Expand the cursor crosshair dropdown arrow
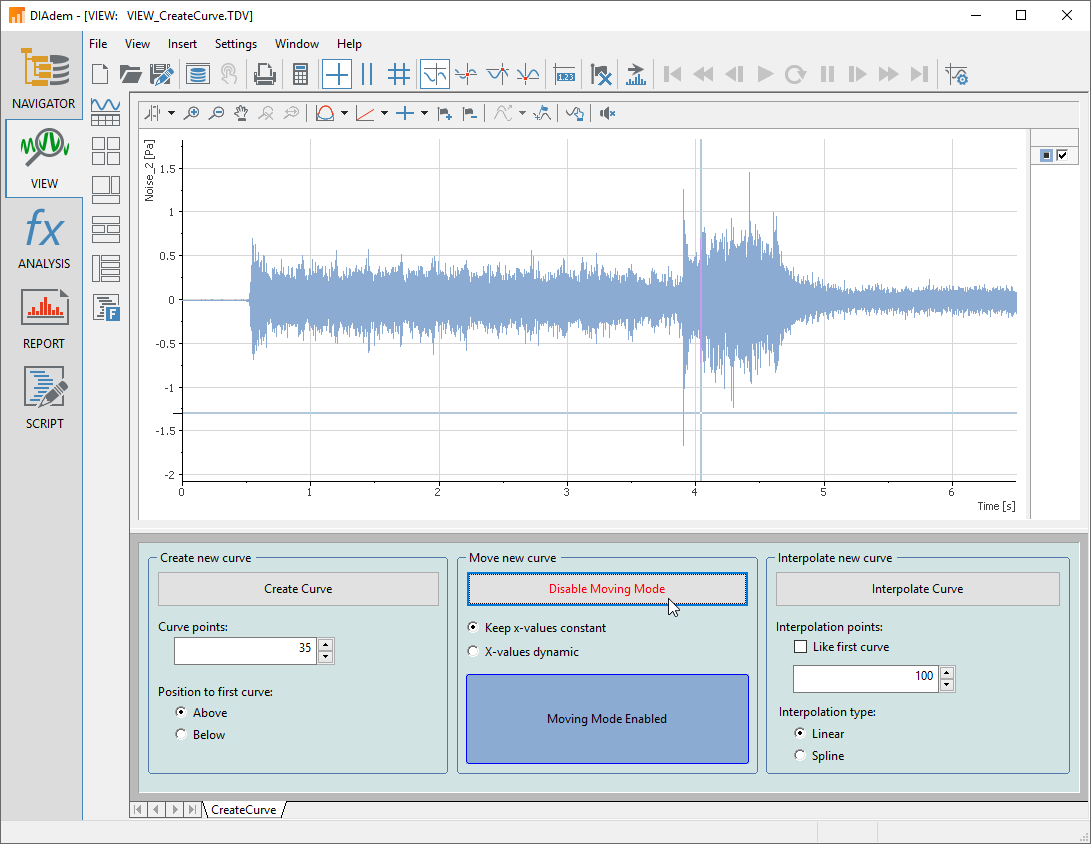This screenshot has width=1091, height=844. pos(424,114)
